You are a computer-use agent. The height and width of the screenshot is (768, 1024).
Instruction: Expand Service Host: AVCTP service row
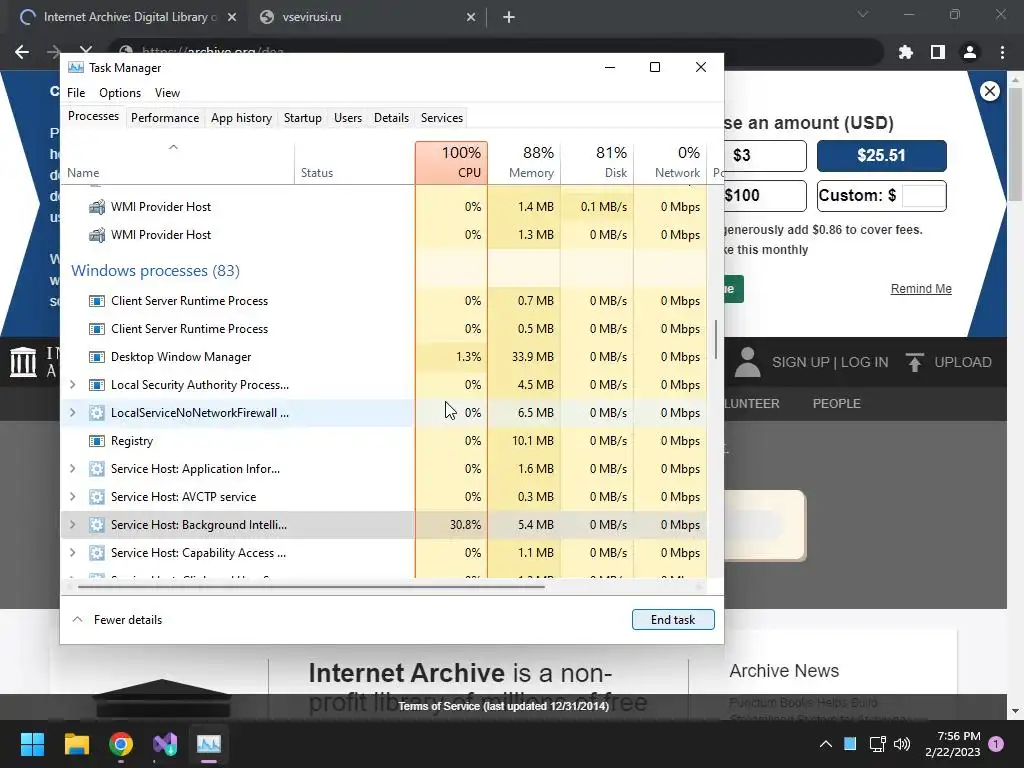pos(72,497)
